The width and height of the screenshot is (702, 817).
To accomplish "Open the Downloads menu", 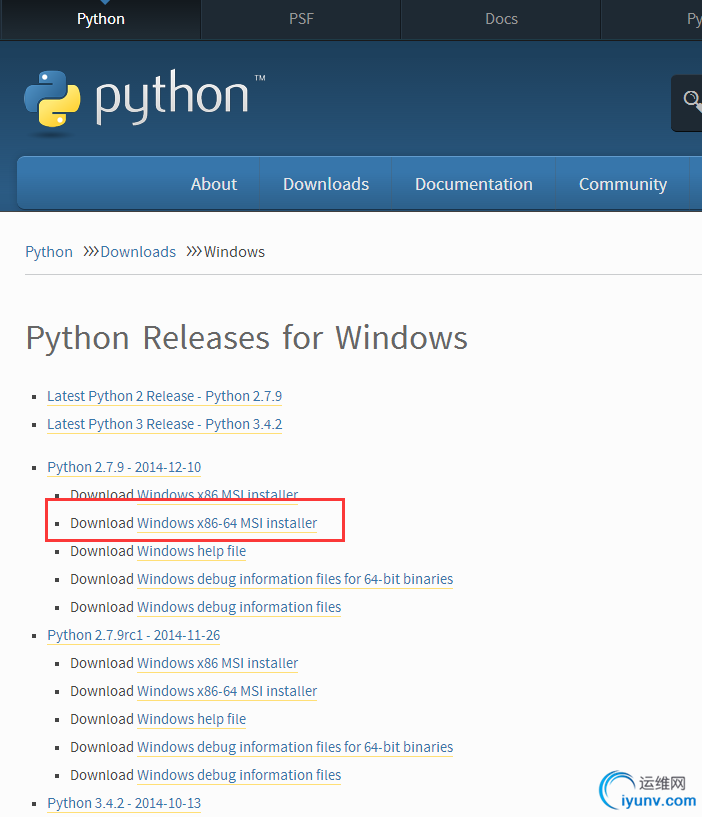I will tap(326, 184).
